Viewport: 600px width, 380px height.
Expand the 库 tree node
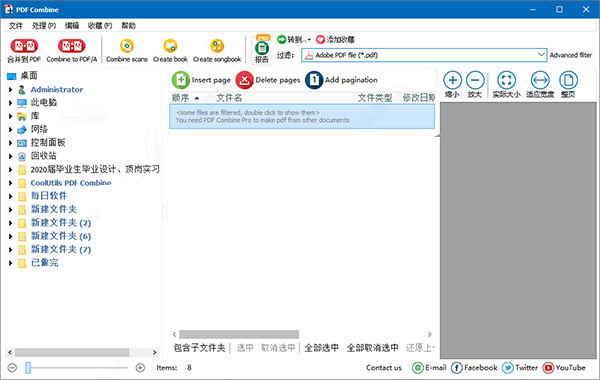[11, 116]
